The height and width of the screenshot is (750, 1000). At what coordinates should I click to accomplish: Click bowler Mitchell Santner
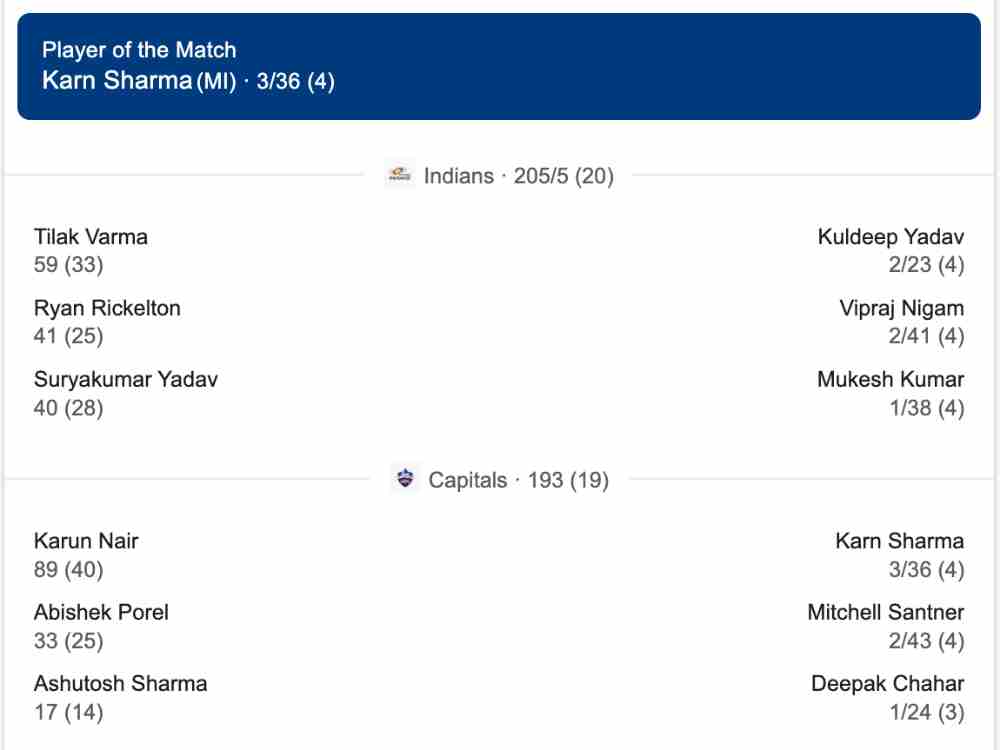[885, 612]
